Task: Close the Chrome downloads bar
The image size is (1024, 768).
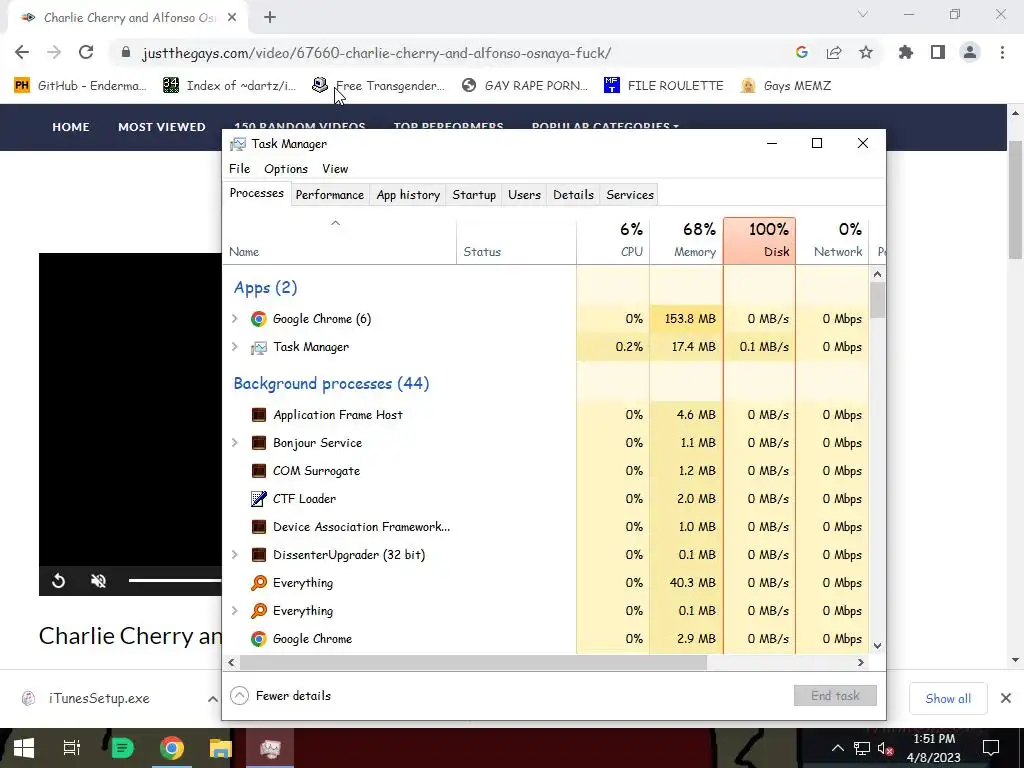Action: tap(1006, 699)
